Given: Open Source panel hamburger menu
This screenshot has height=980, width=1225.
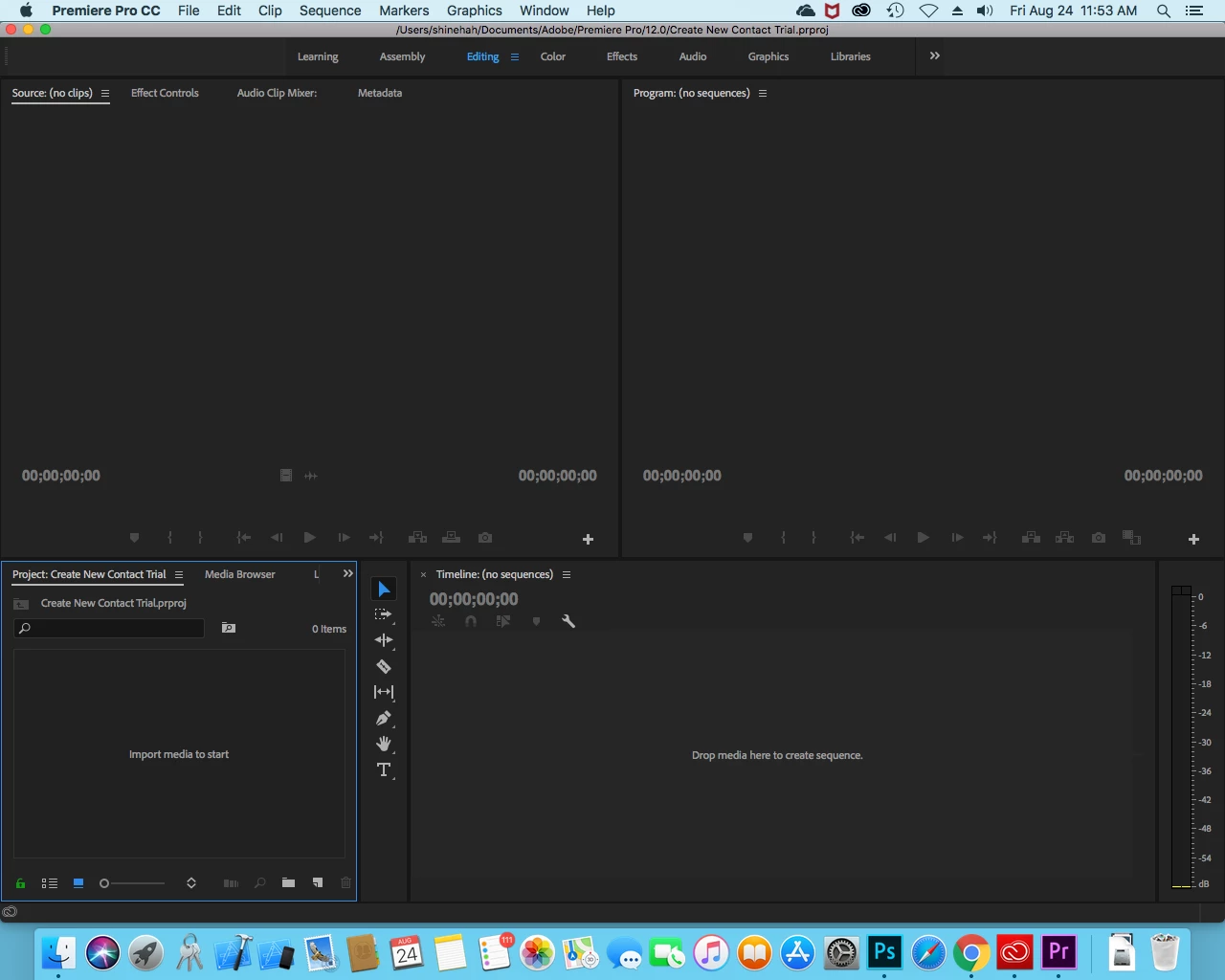Looking at the screenshot, I should [x=105, y=94].
